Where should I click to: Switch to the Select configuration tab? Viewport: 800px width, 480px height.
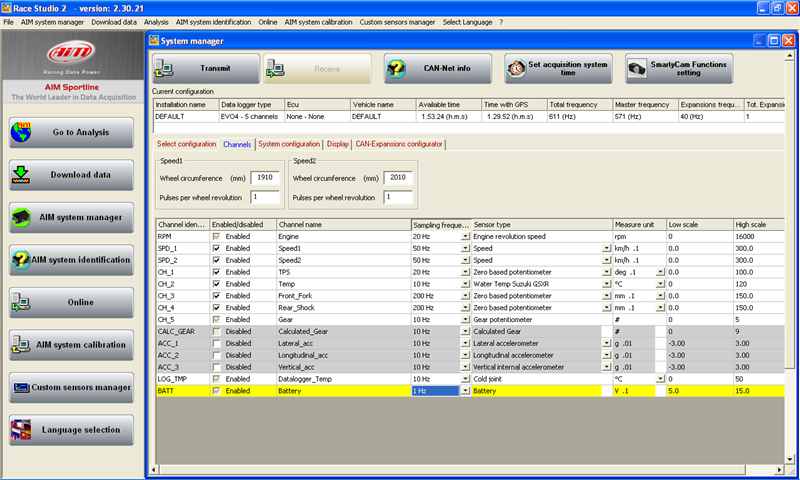pyautogui.click(x=186, y=144)
